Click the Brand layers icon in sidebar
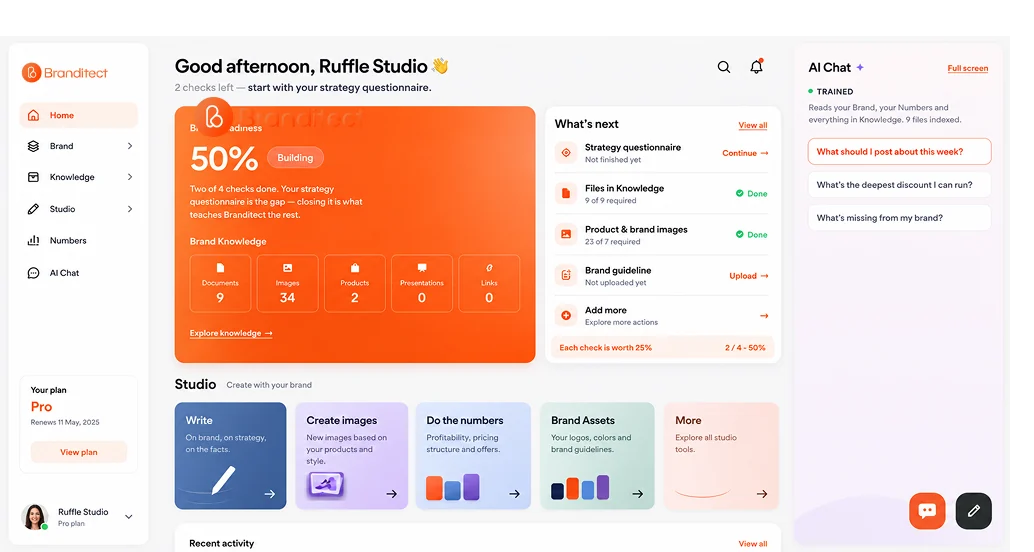 pyautogui.click(x=34, y=146)
